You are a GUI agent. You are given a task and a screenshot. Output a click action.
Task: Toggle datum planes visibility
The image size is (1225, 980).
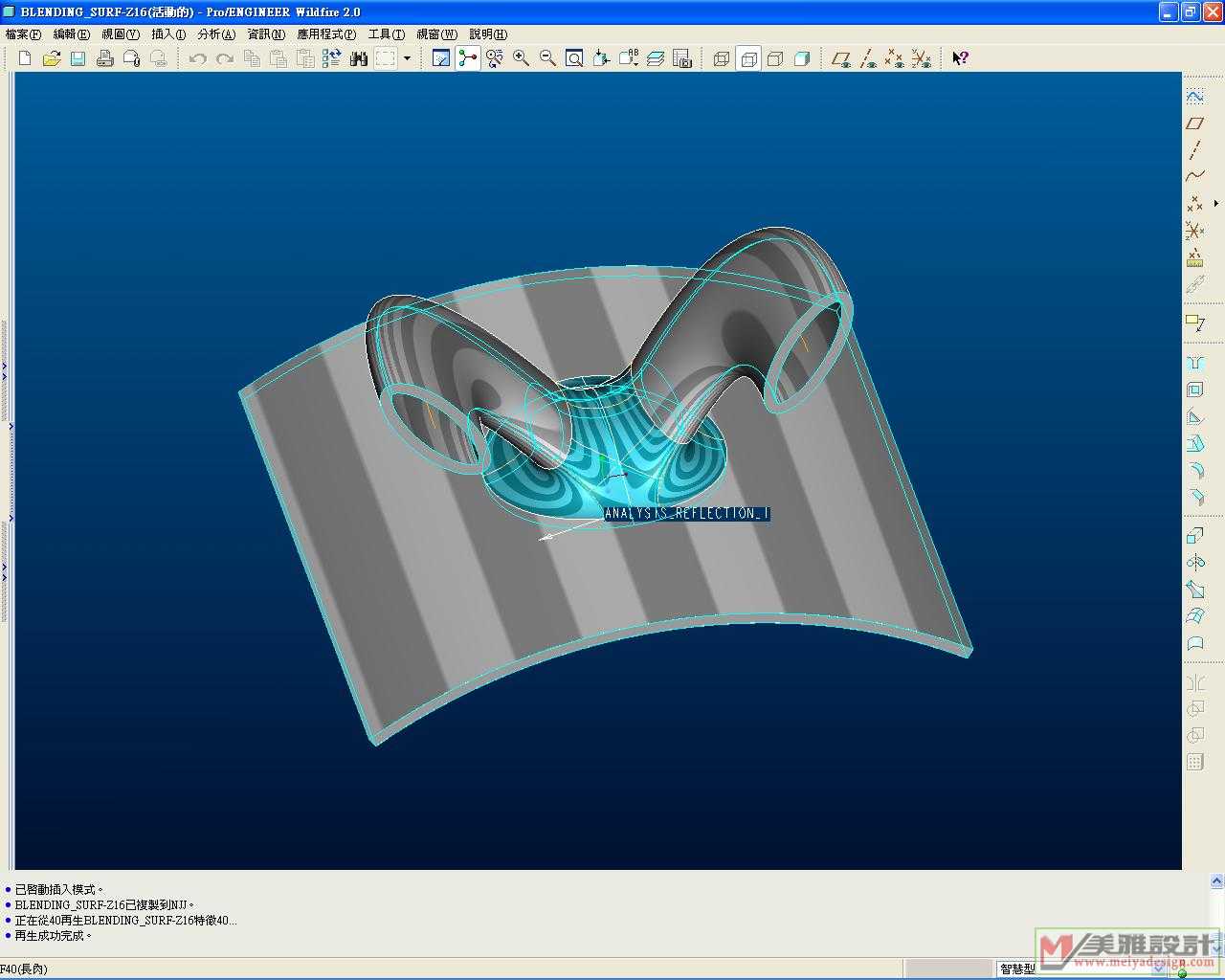(841, 58)
